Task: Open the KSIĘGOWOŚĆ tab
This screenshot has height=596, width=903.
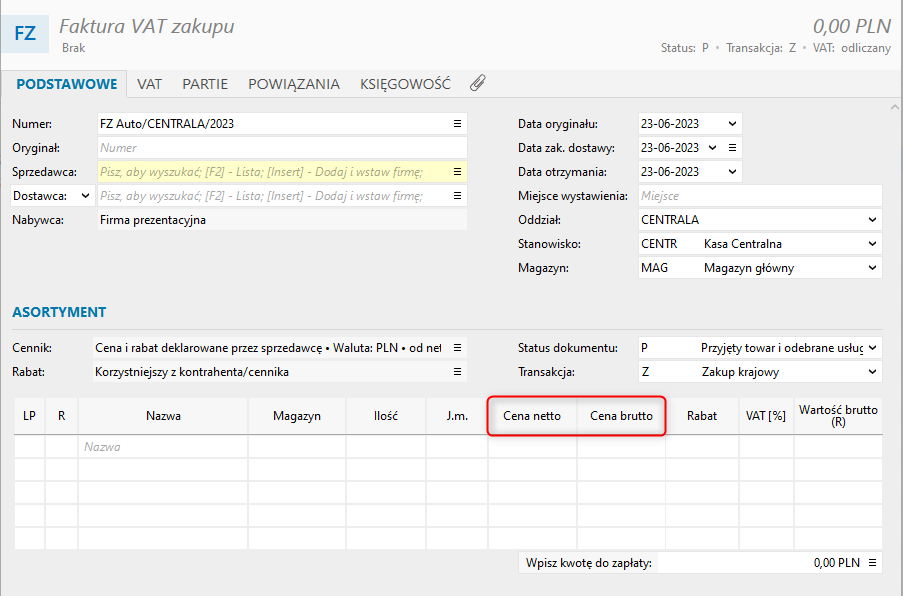Action: point(405,84)
